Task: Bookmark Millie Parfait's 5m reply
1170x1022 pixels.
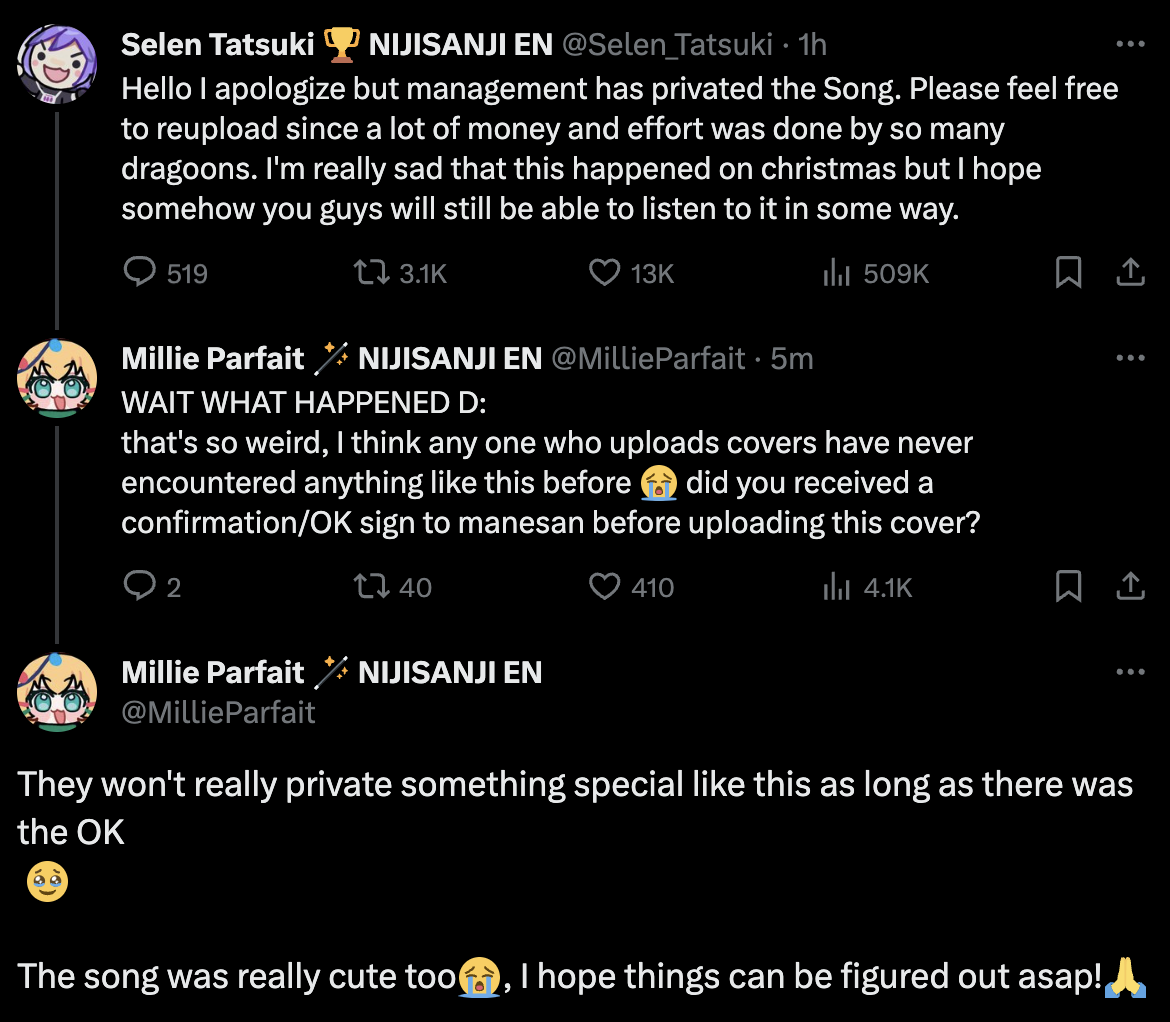Action: pos(1068,586)
